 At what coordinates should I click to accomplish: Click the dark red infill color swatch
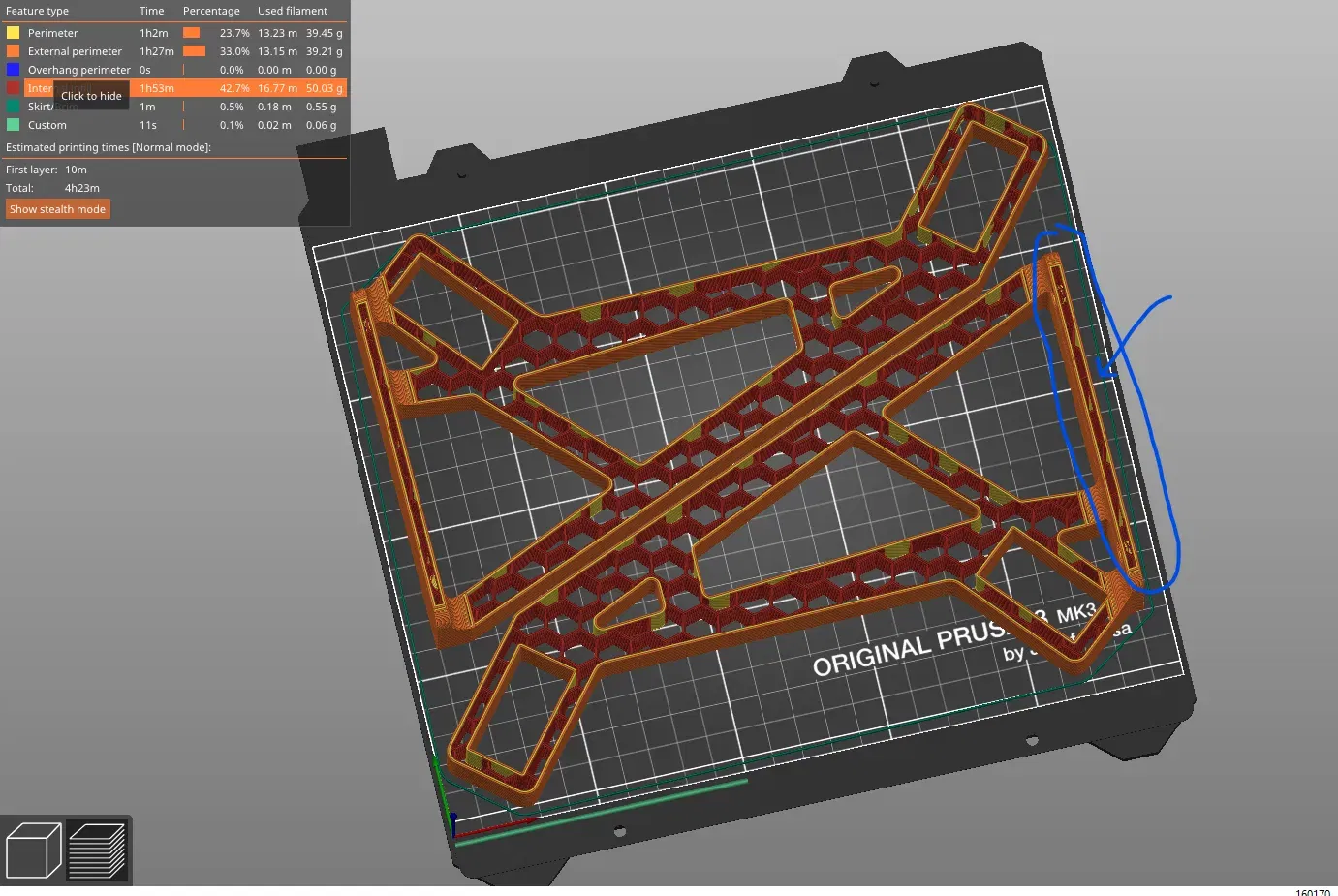14,88
